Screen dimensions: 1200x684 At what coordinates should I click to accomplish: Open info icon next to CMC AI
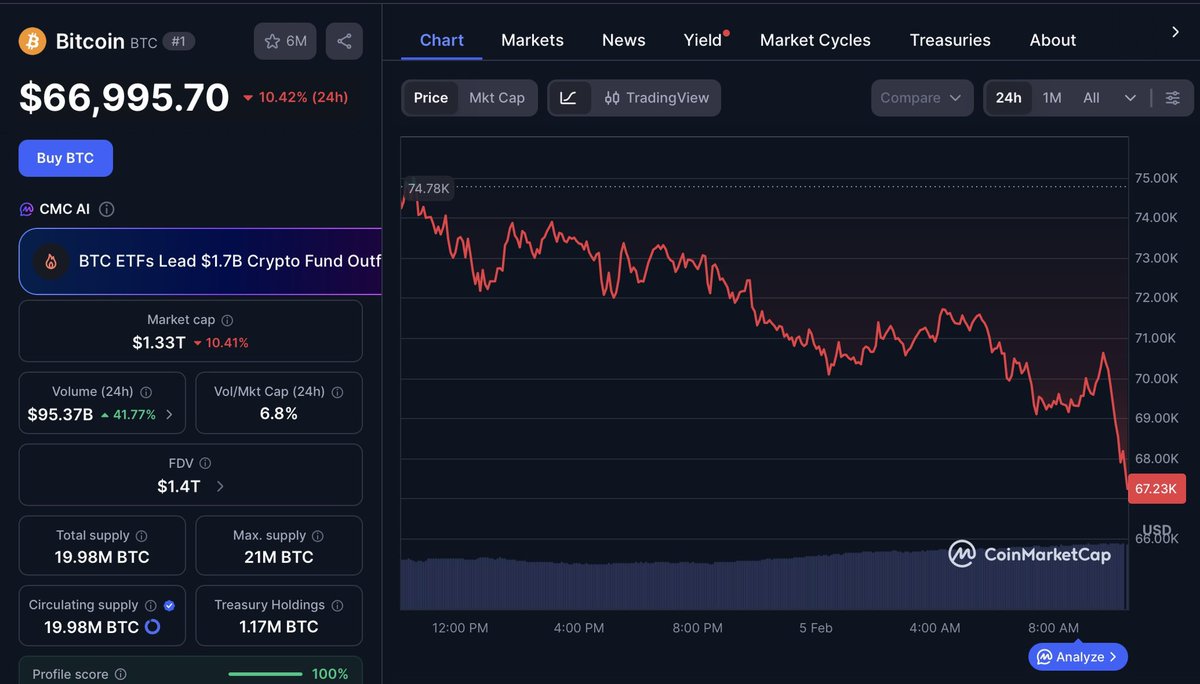point(107,209)
